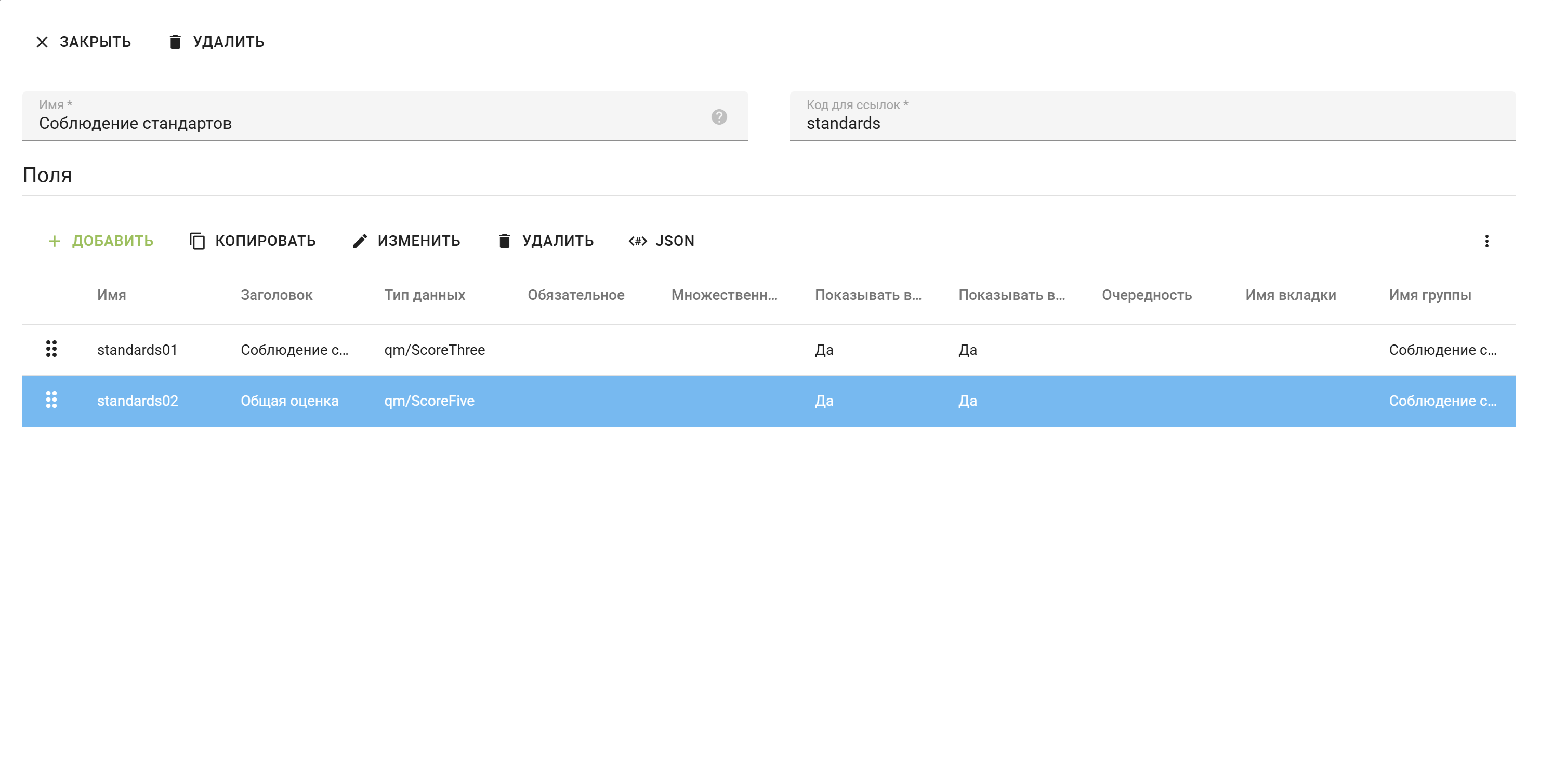
Task: Click the Очередность column header
Action: coord(1146,295)
